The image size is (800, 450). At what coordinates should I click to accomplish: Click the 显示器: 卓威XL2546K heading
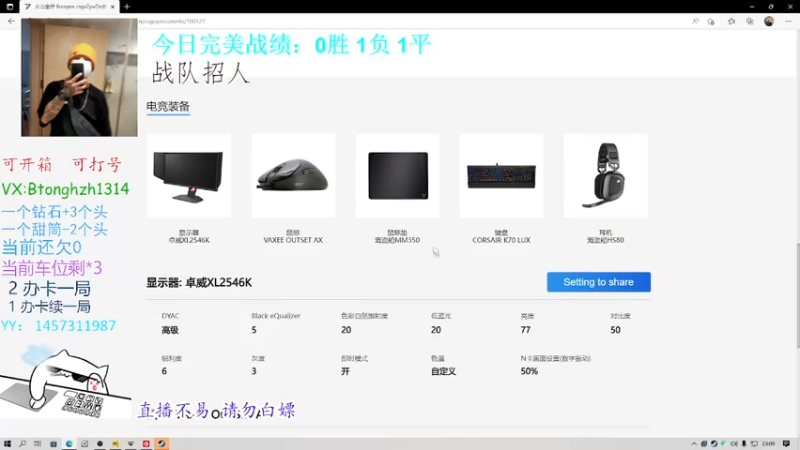click(199, 283)
